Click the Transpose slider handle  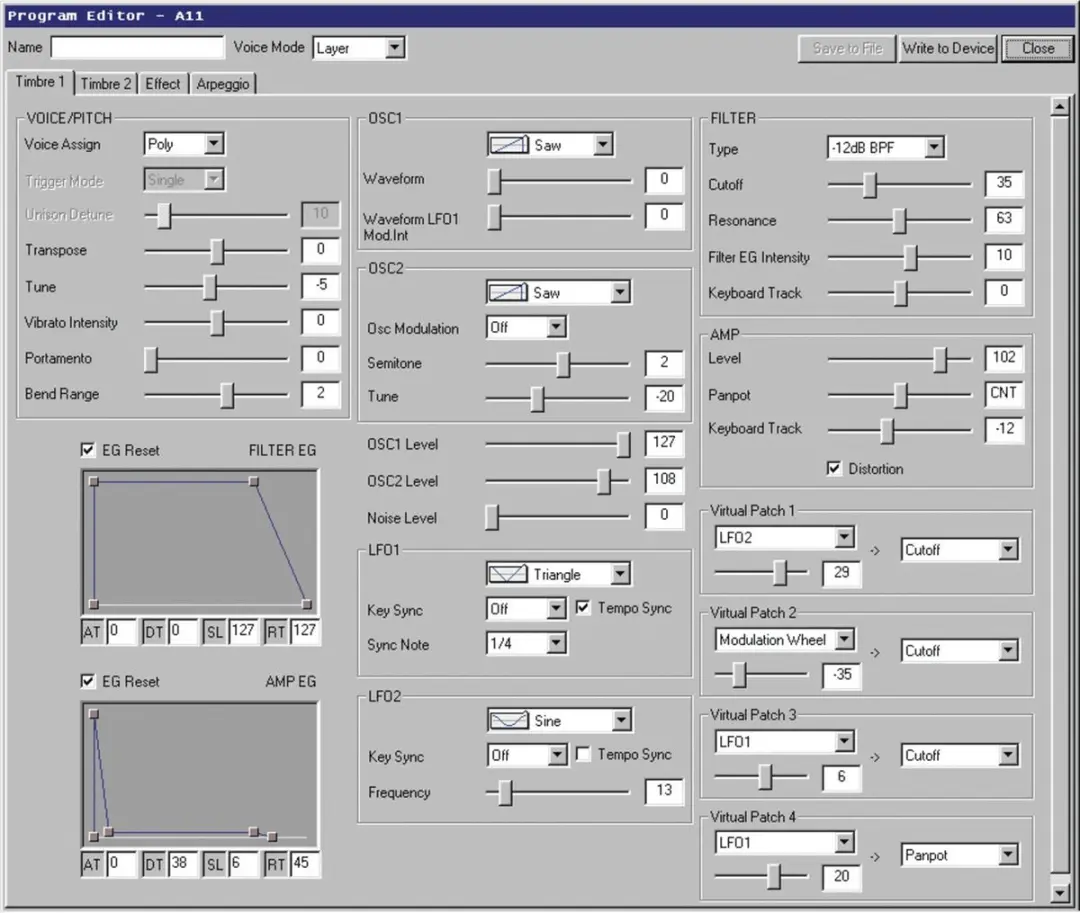click(x=217, y=251)
